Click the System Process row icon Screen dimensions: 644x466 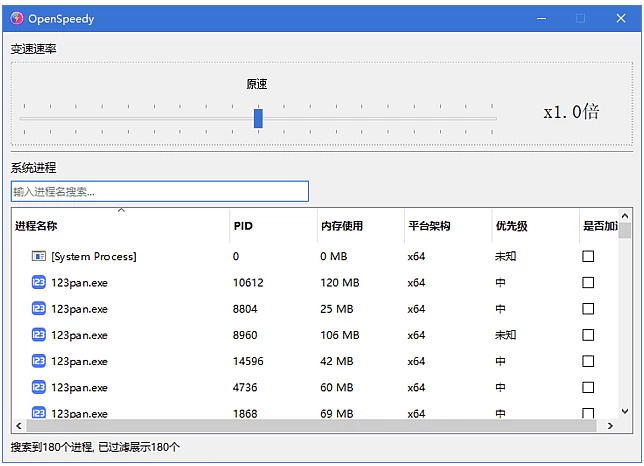pyautogui.click(x=38, y=257)
